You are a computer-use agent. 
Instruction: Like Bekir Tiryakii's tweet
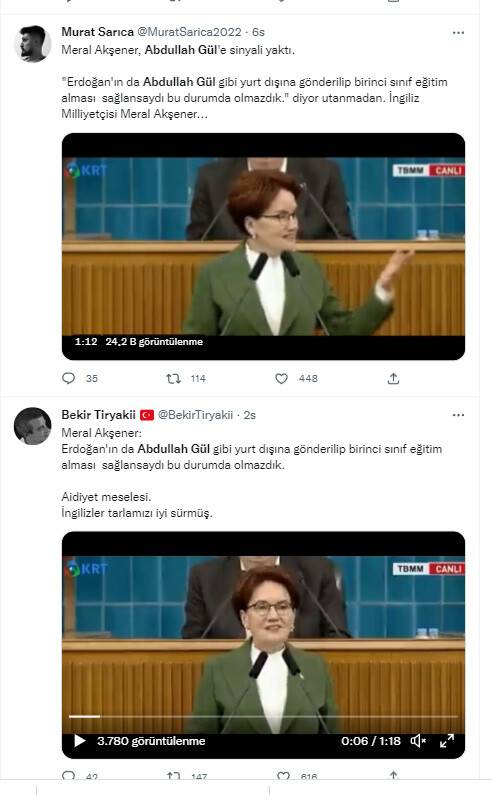pos(283,776)
